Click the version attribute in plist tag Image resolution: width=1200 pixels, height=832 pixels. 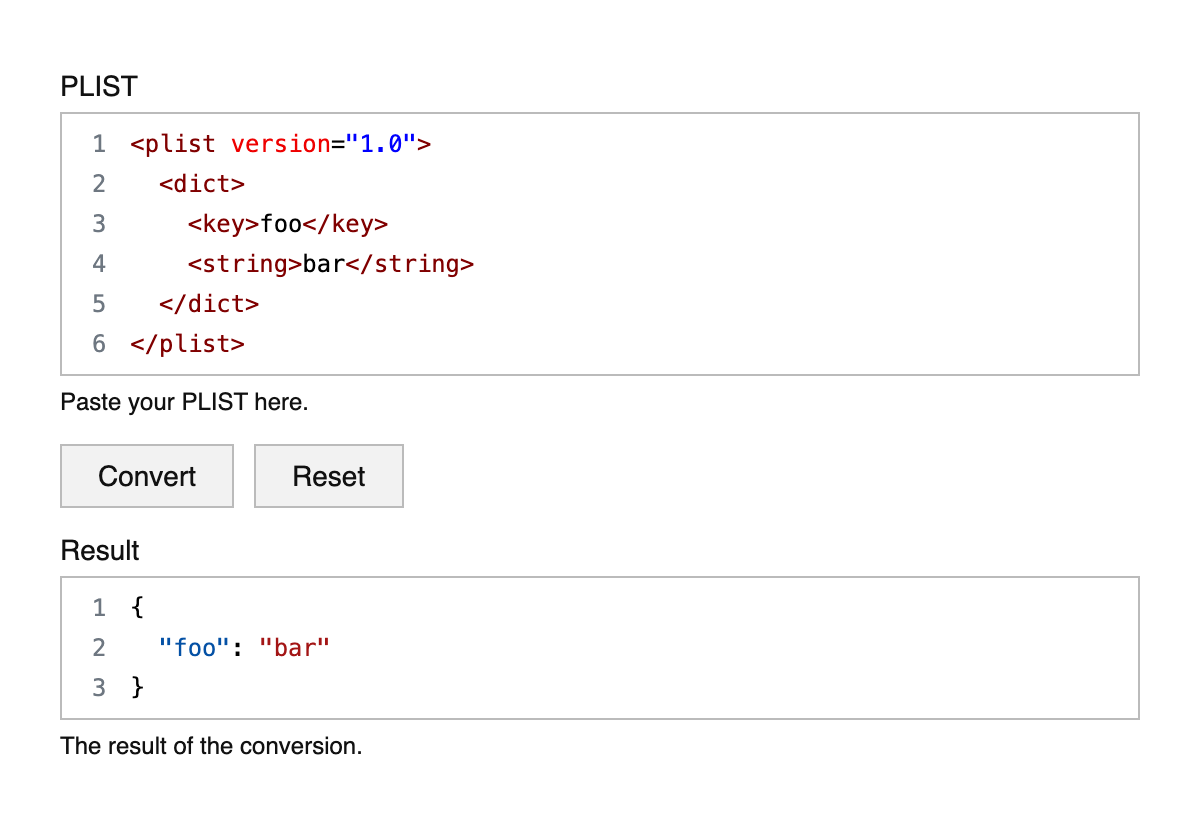coord(280,144)
